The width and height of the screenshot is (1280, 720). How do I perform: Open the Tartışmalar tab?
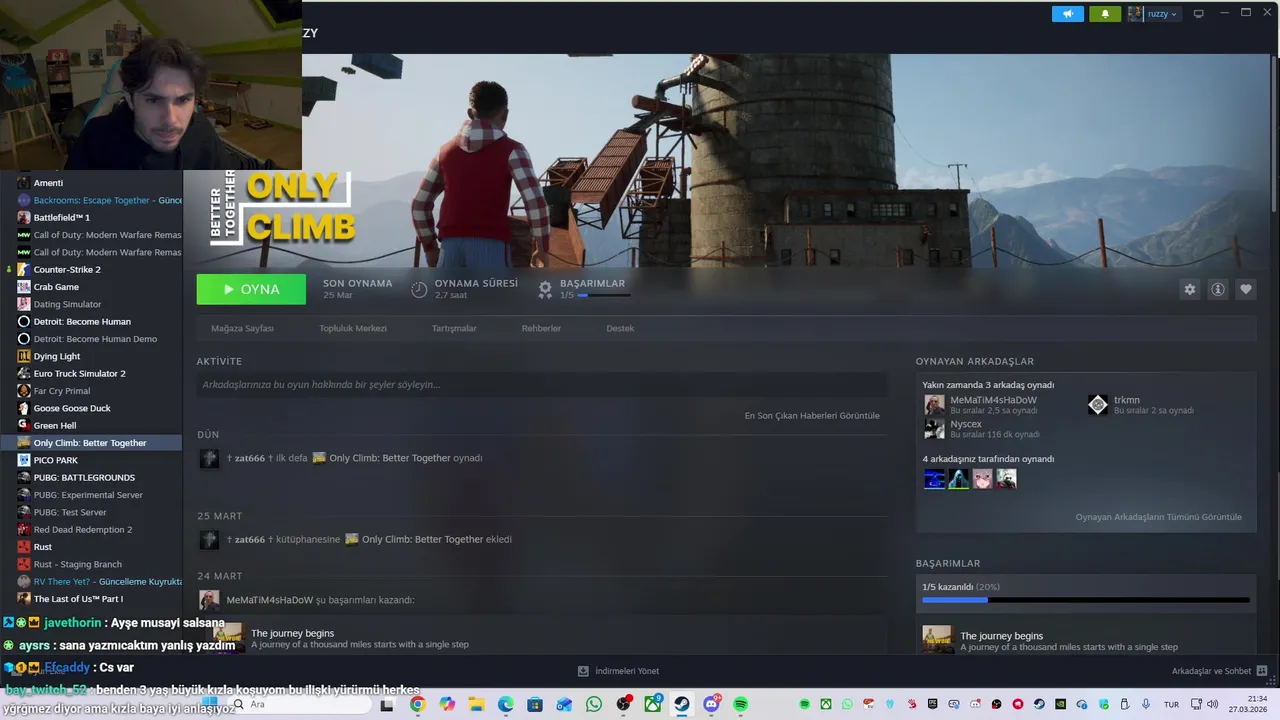pyautogui.click(x=454, y=328)
